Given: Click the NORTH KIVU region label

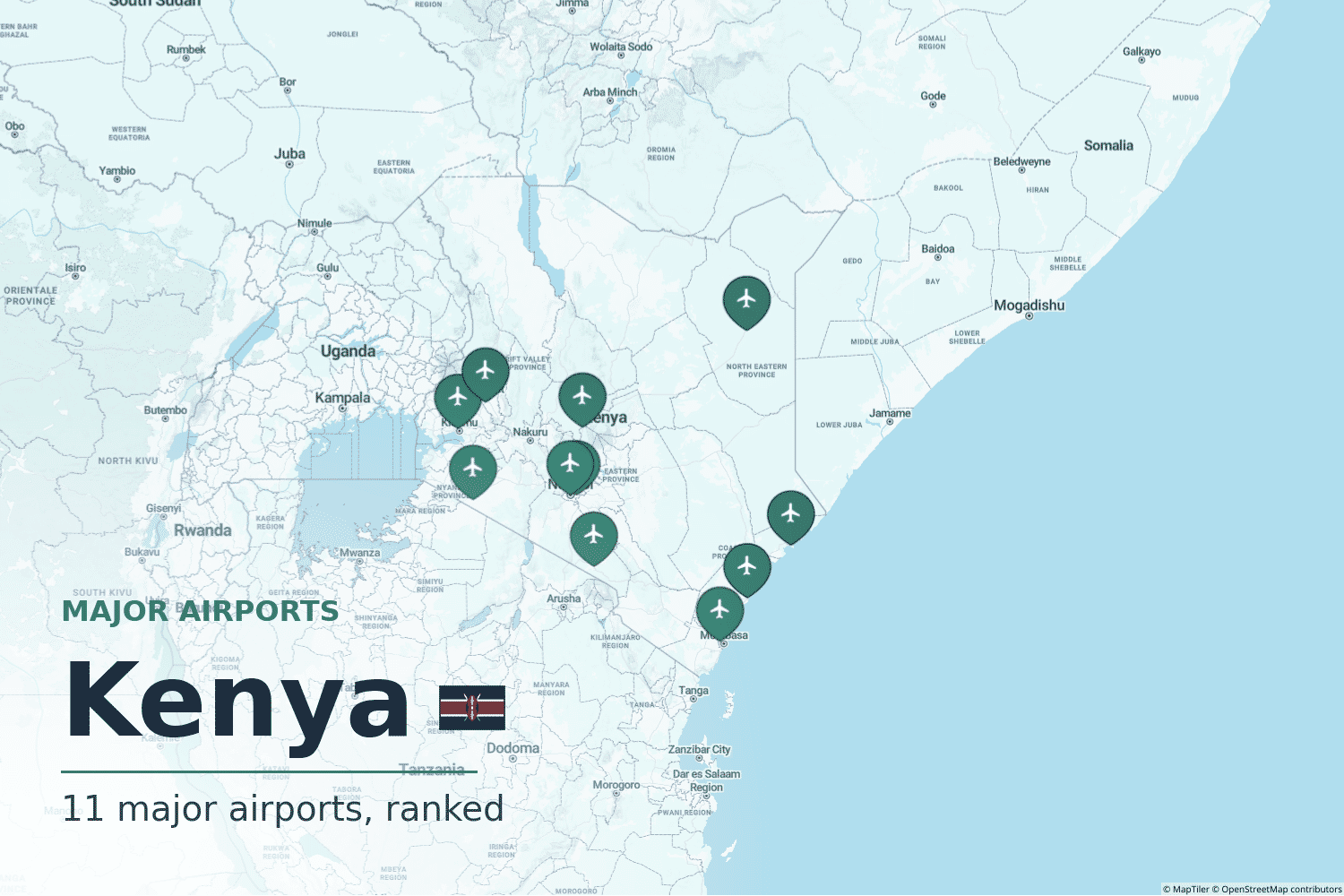Looking at the screenshot, I should (x=128, y=461).
